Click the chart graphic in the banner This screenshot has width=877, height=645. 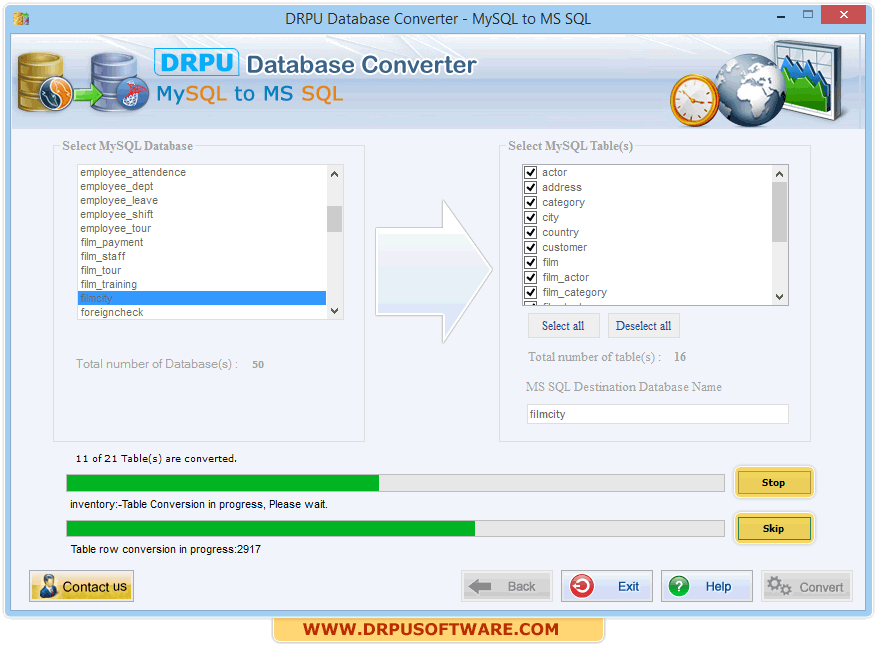click(x=810, y=79)
